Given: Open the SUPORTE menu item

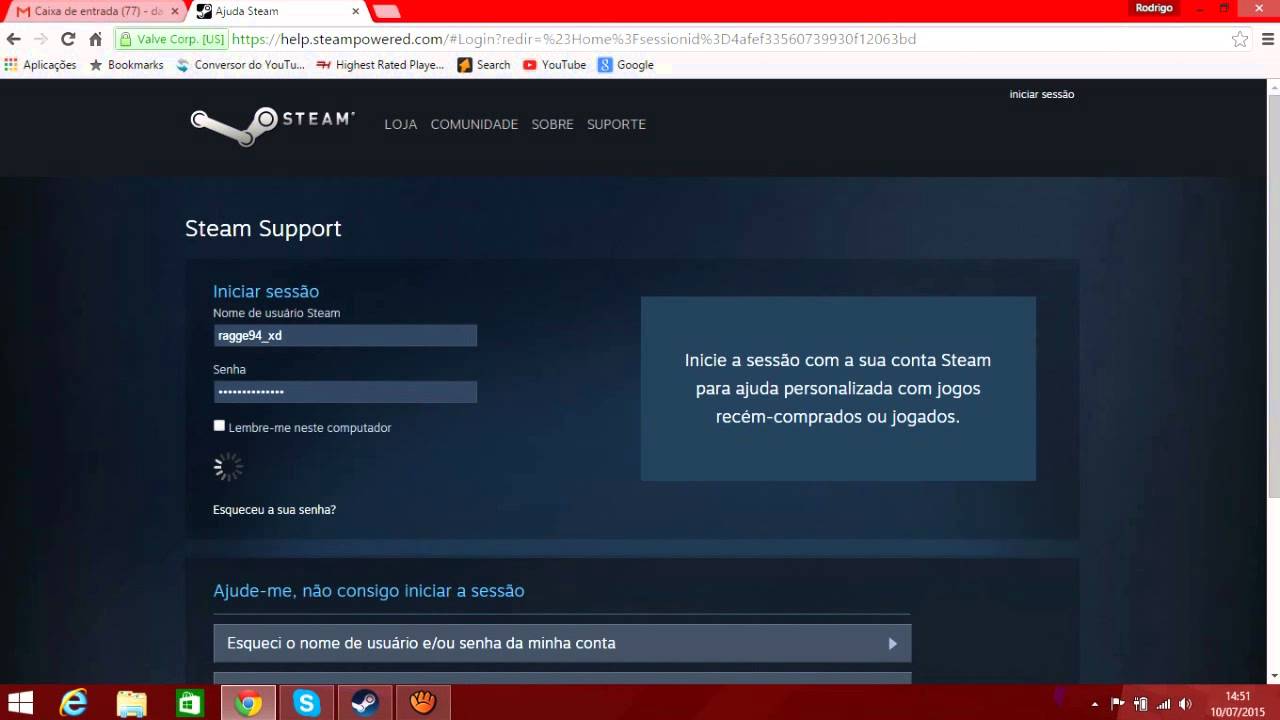Looking at the screenshot, I should click(616, 124).
